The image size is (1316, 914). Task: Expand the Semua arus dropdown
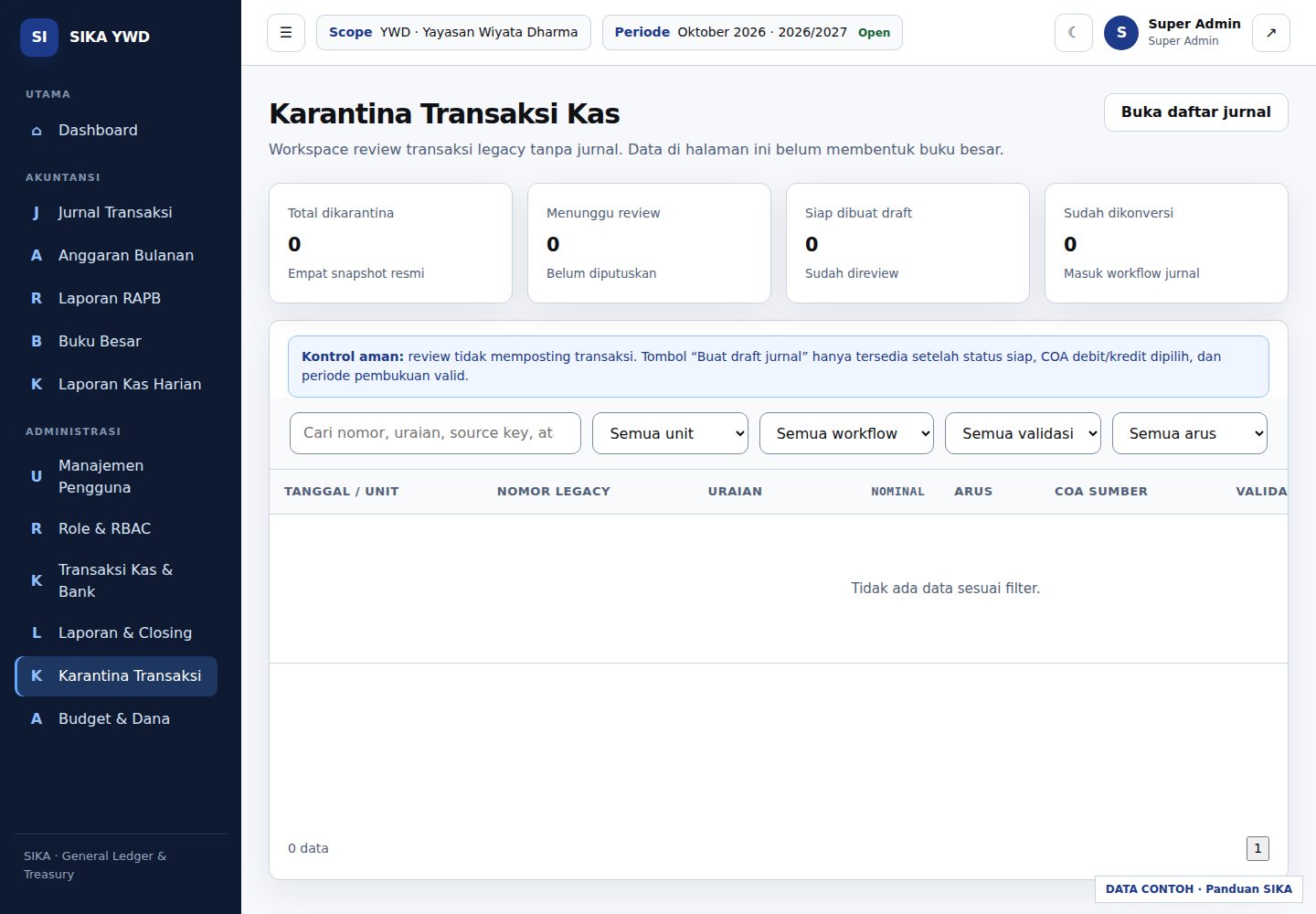point(1190,433)
